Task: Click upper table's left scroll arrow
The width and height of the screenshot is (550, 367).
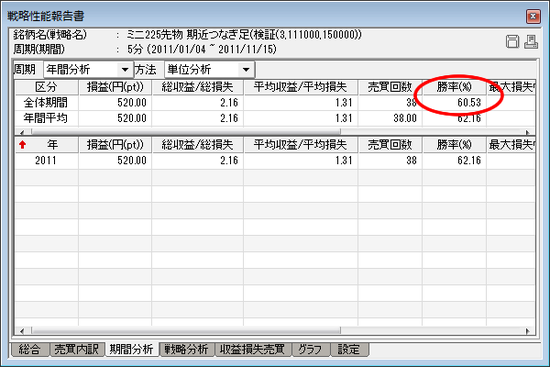Action: click(x=22, y=132)
